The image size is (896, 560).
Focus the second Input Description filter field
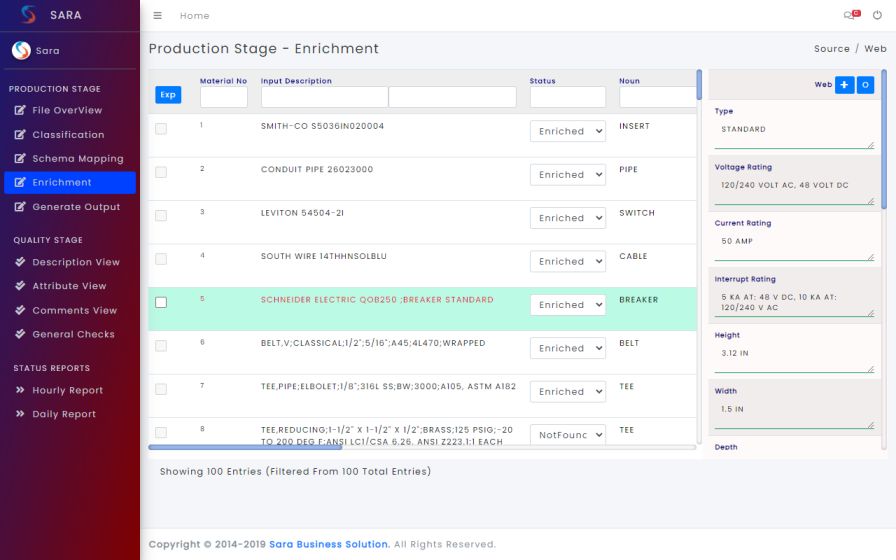(x=452, y=97)
